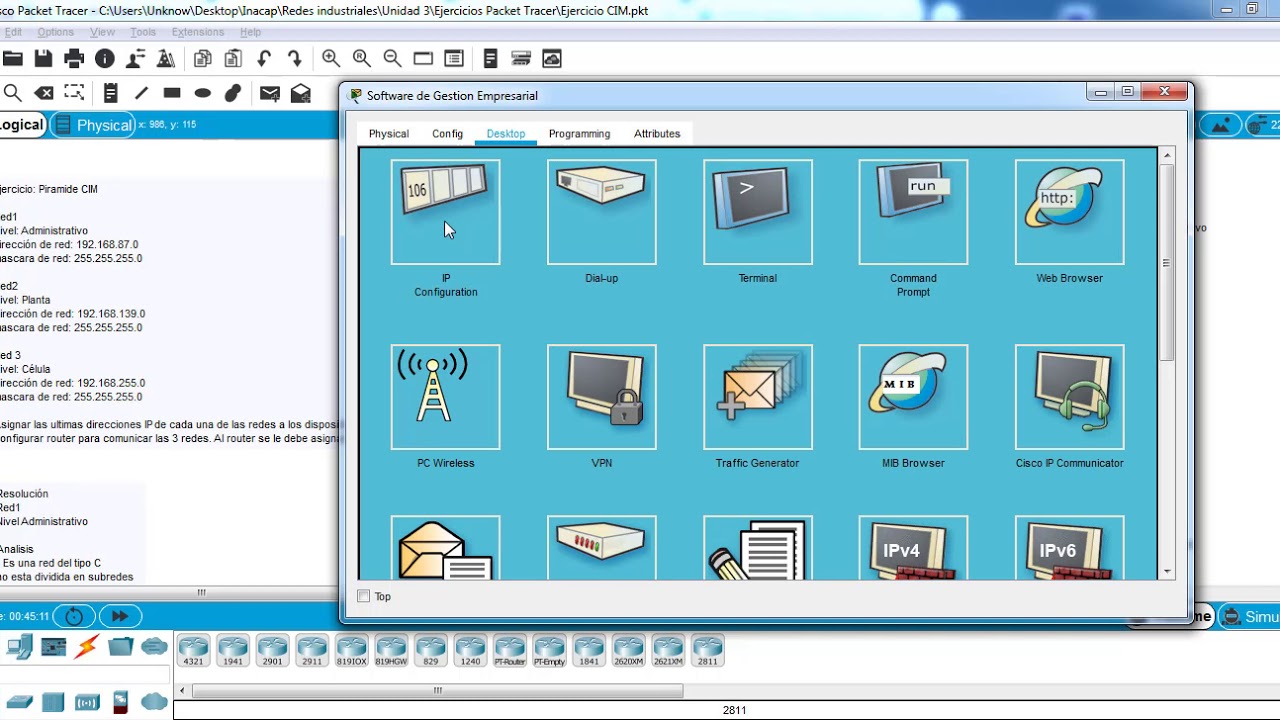Click the Fast Forward Time button
Image resolution: width=1280 pixels, height=720 pixels.
pos(120,616)
